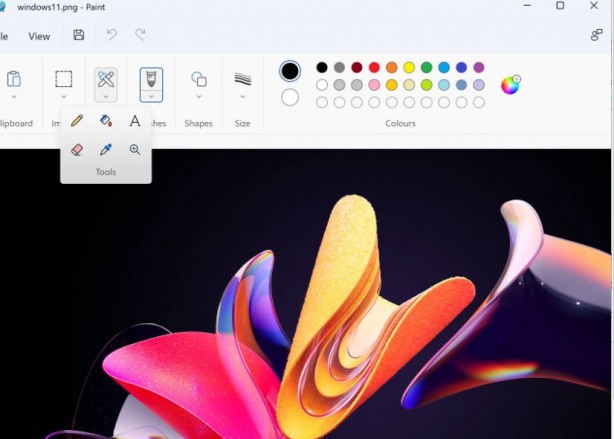This screenshot has width=614, height=439.
Task: Click the Brushes tool icon
Action: [x=151, y=79]
